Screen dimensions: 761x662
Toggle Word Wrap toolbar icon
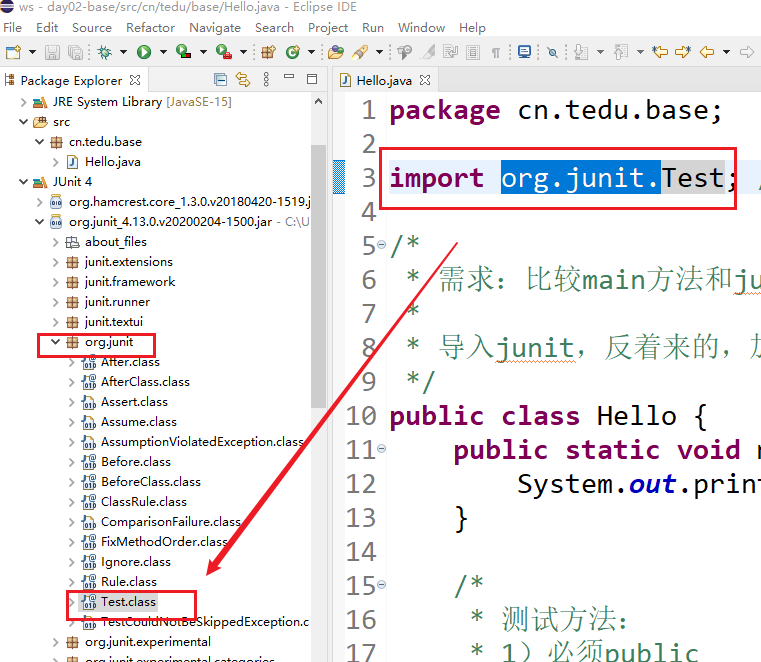pos(450,52)
